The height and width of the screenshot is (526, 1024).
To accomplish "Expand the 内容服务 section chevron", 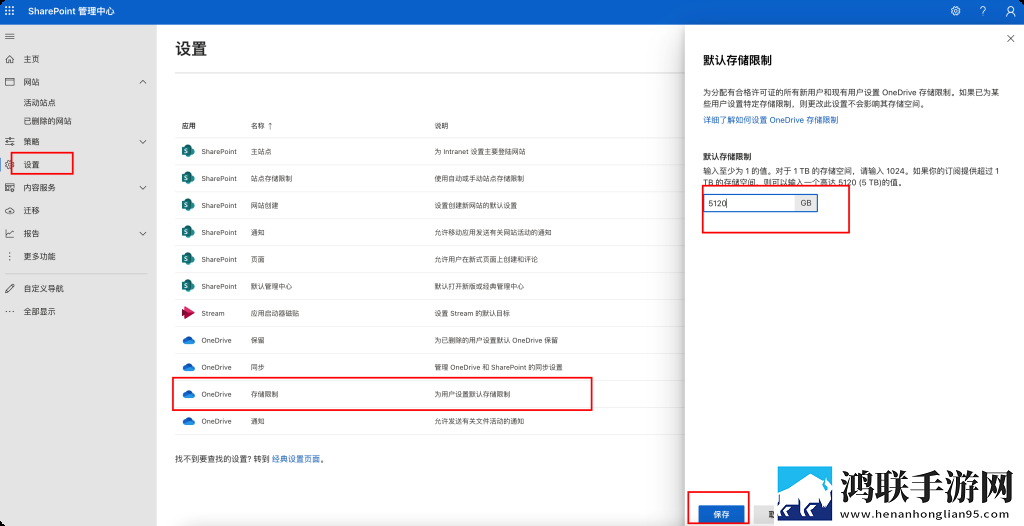I will click(x=143, y=188).
